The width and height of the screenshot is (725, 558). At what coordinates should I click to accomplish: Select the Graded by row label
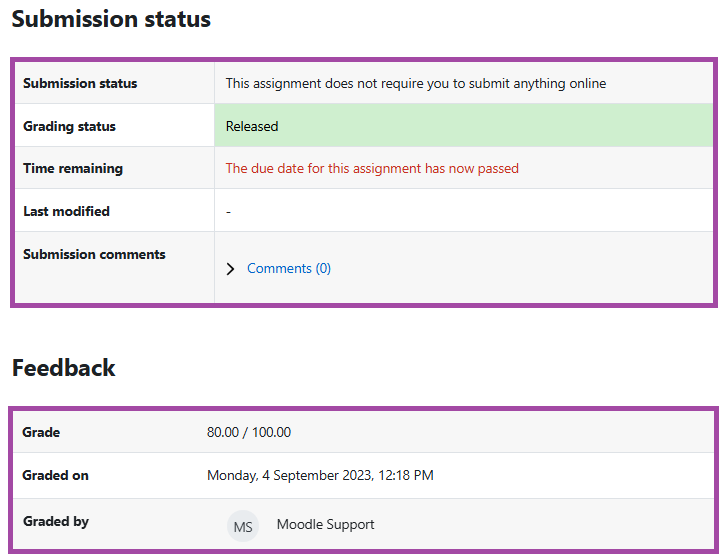[56, 521]
